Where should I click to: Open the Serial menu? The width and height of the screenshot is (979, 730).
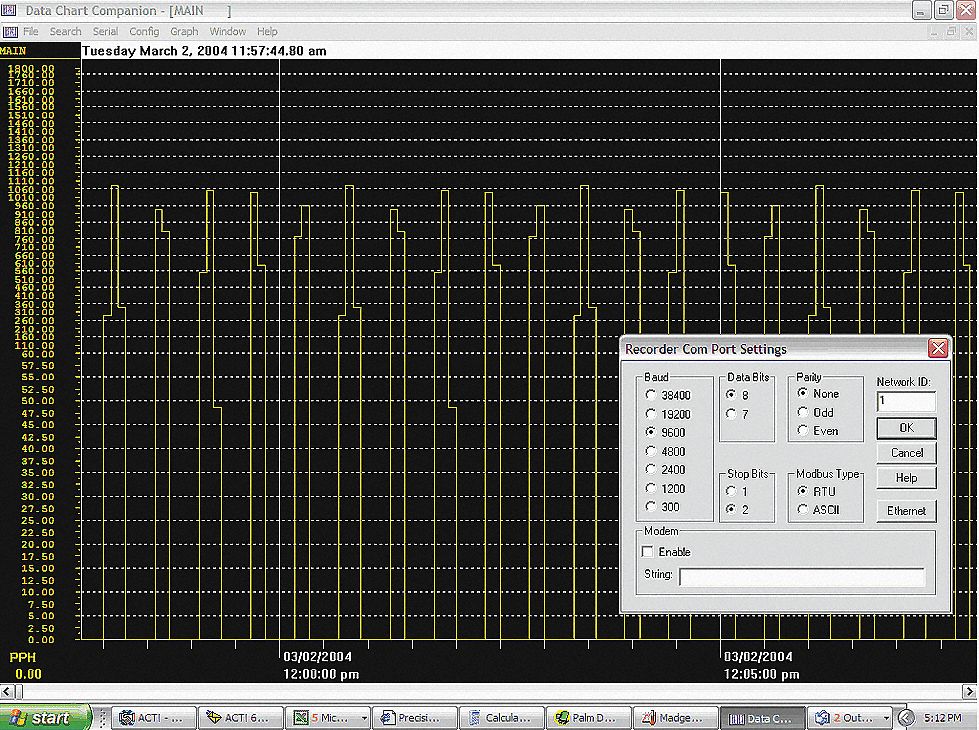pos(105,31)
